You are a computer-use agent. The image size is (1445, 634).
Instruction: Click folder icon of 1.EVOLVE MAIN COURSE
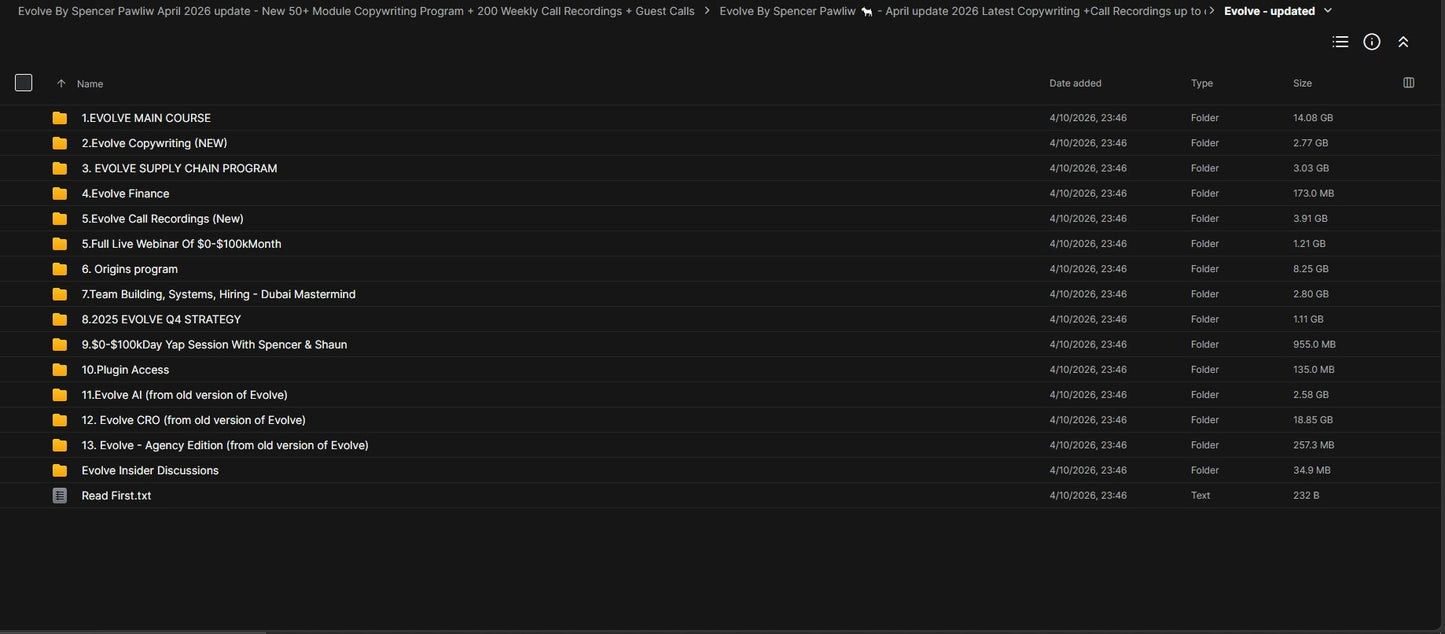(x=60, y=118)
